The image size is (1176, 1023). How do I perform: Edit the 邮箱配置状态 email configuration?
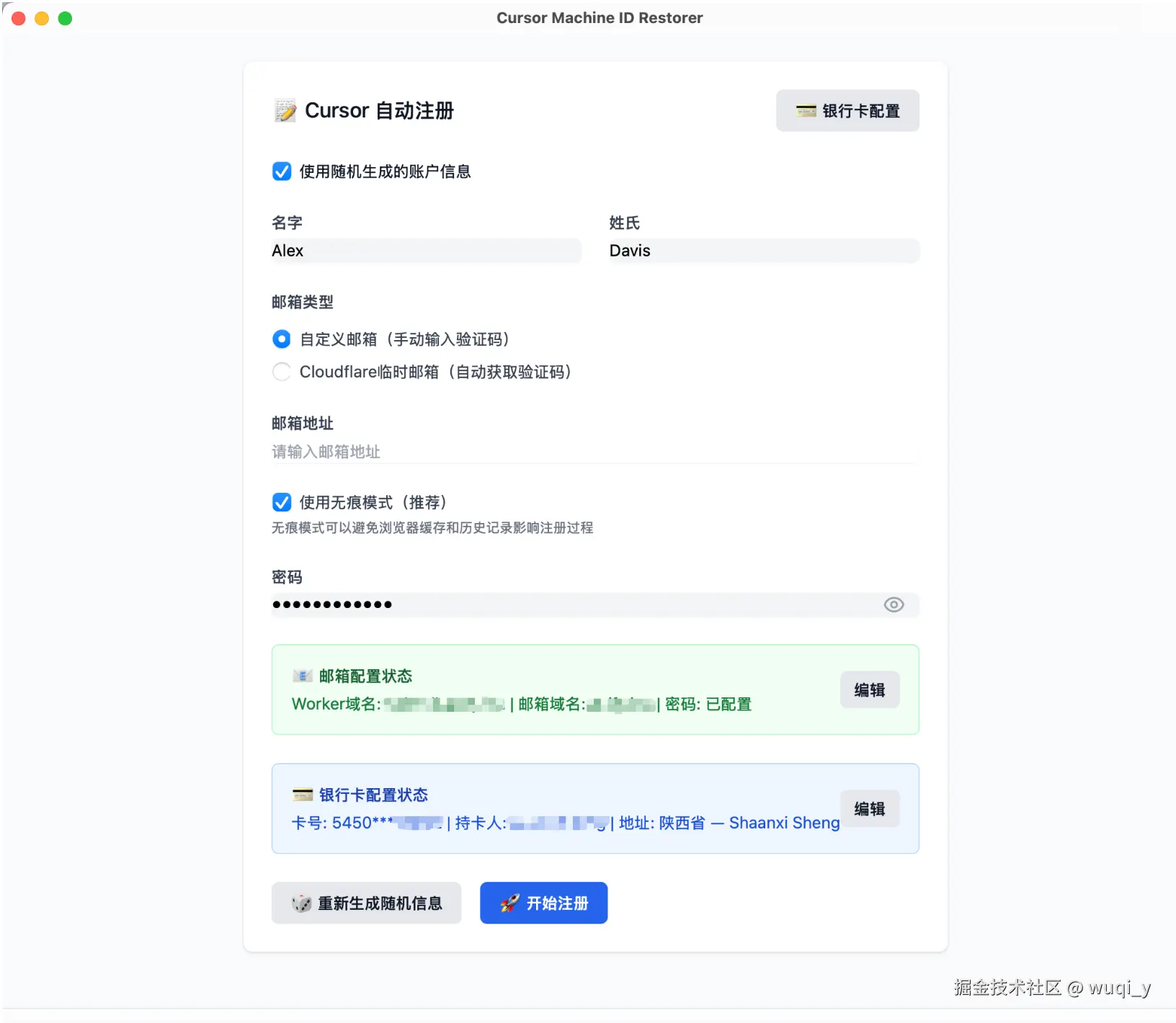click(870, 690)
